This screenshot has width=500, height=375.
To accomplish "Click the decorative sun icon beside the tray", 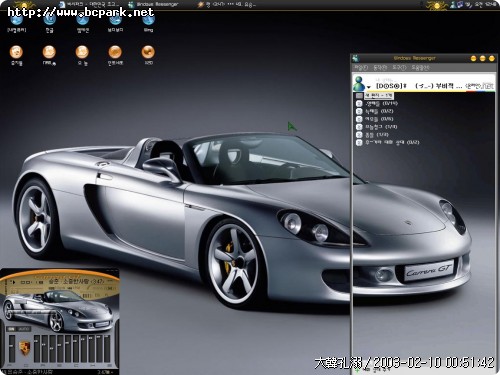I will pos(437,5).
